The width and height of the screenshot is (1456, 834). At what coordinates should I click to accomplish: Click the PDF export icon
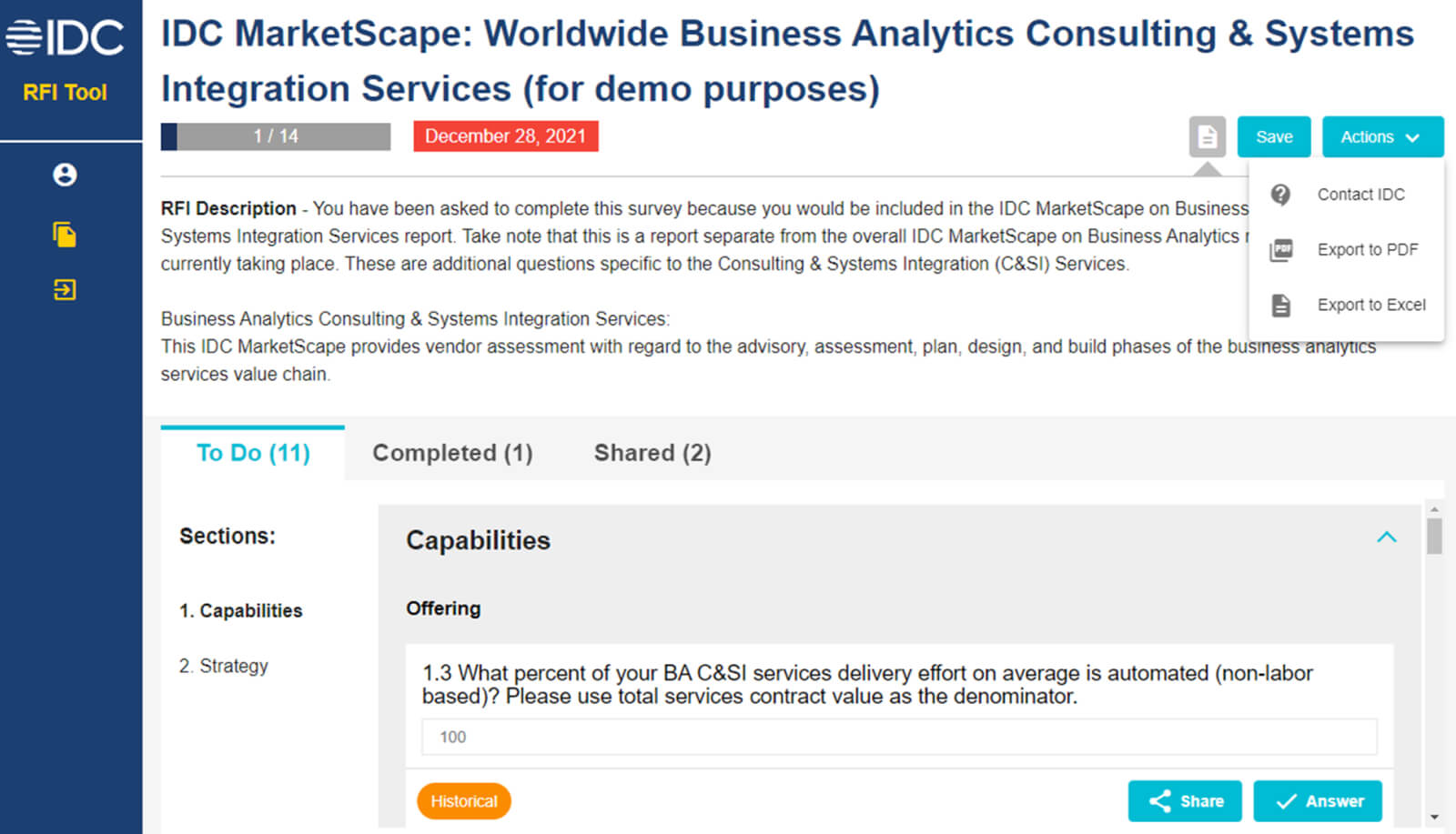click(x=1281, y=249)
